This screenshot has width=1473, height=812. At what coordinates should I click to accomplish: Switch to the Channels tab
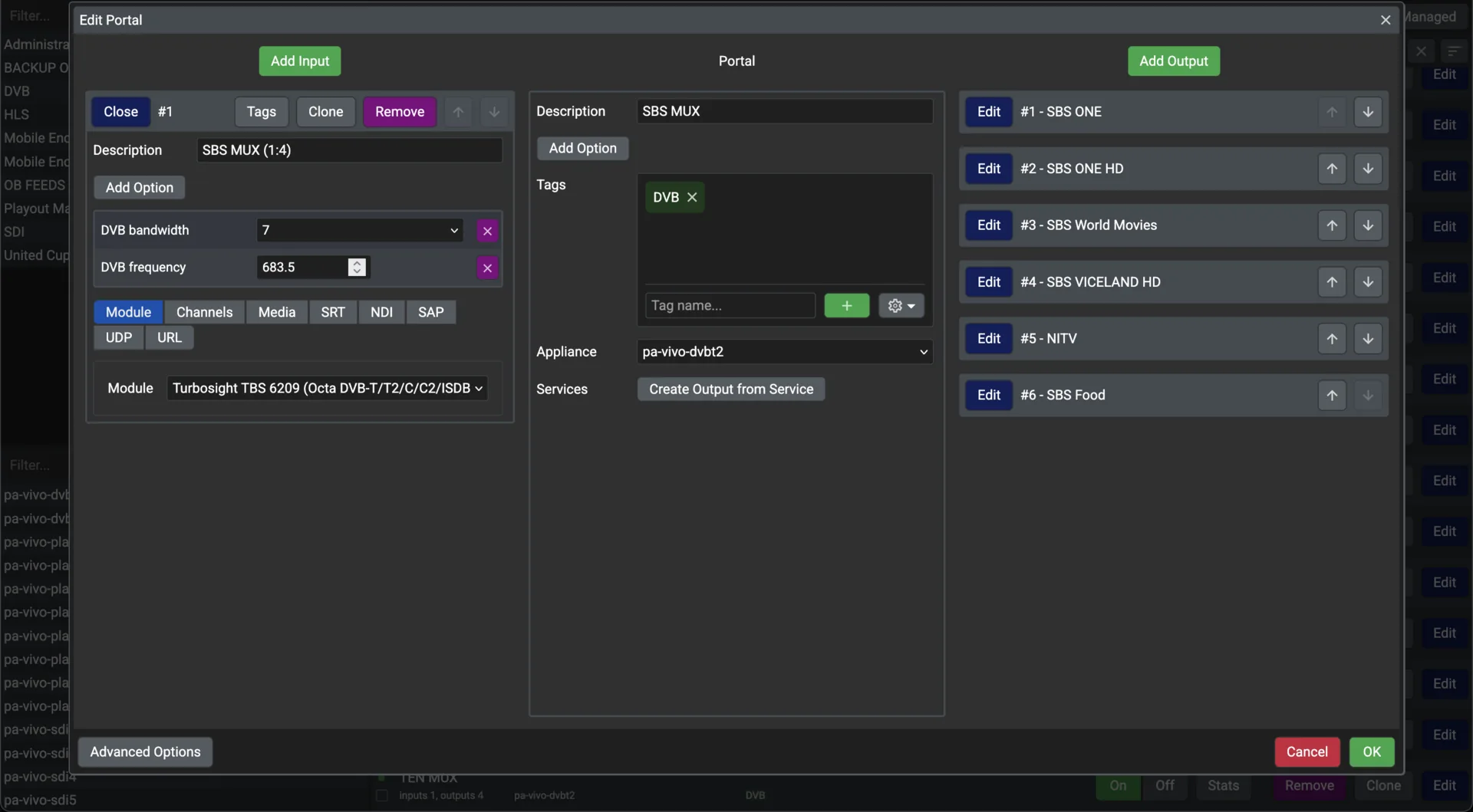click(204, 312)
